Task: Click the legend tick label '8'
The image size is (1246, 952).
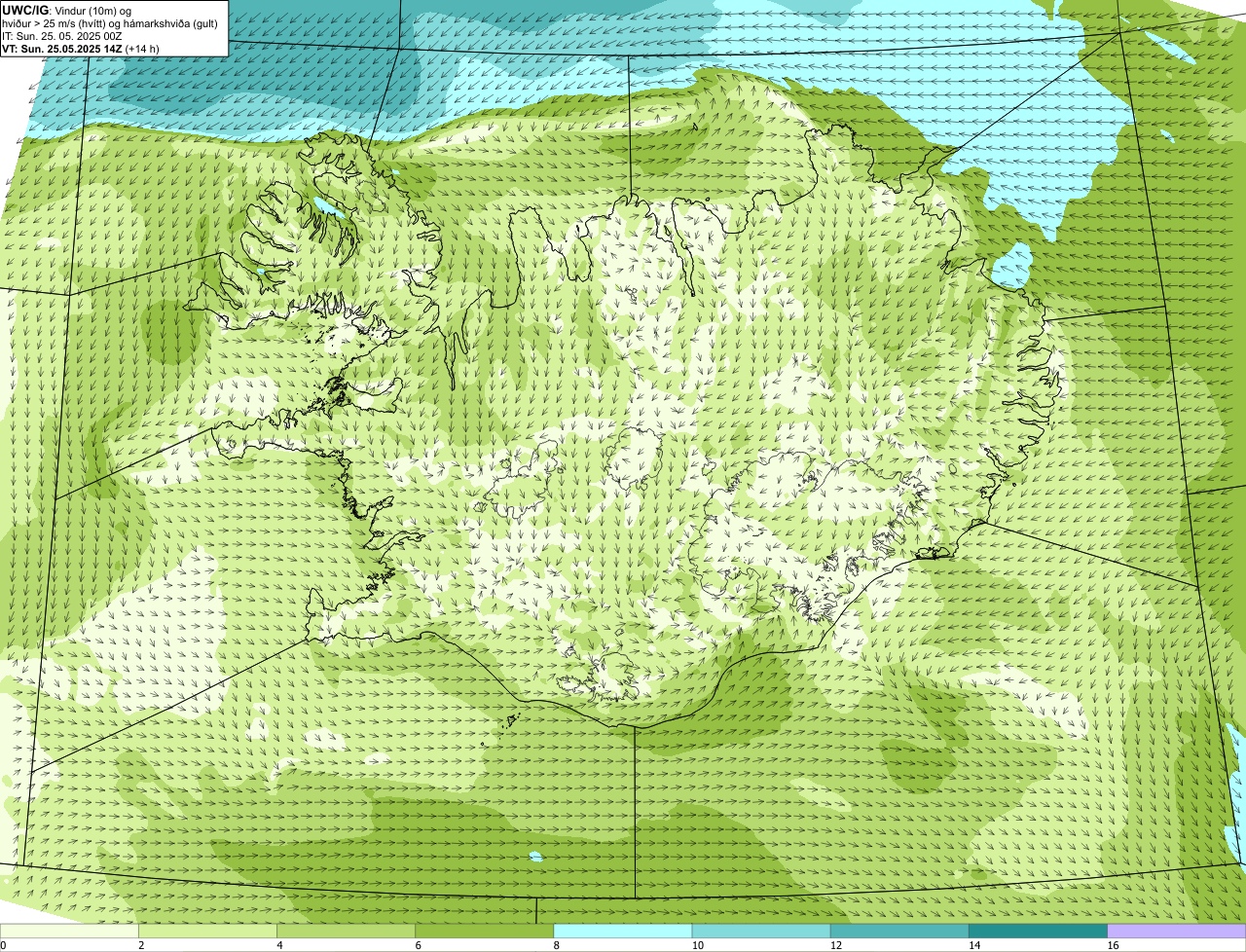Action: pyautogui.click(x=556, y=945)
